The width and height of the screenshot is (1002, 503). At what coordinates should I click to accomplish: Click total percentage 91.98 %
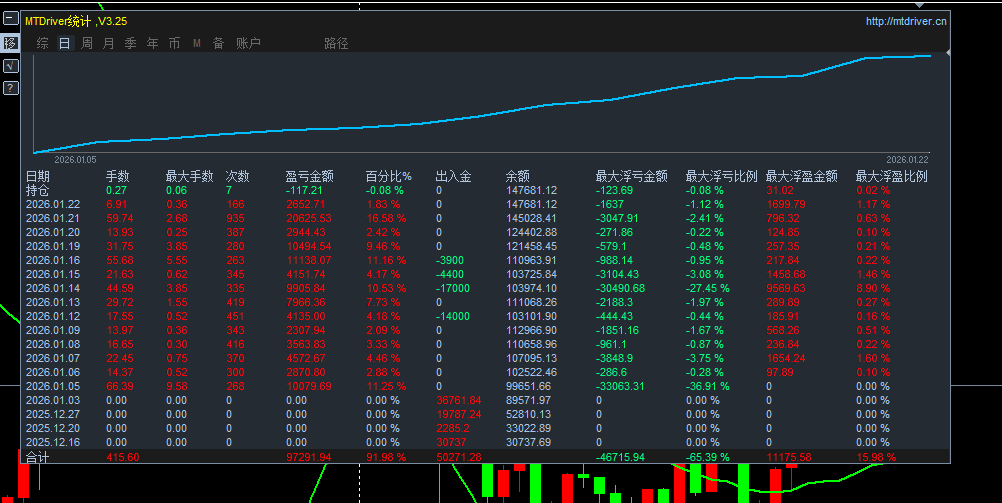pos(386,458)
